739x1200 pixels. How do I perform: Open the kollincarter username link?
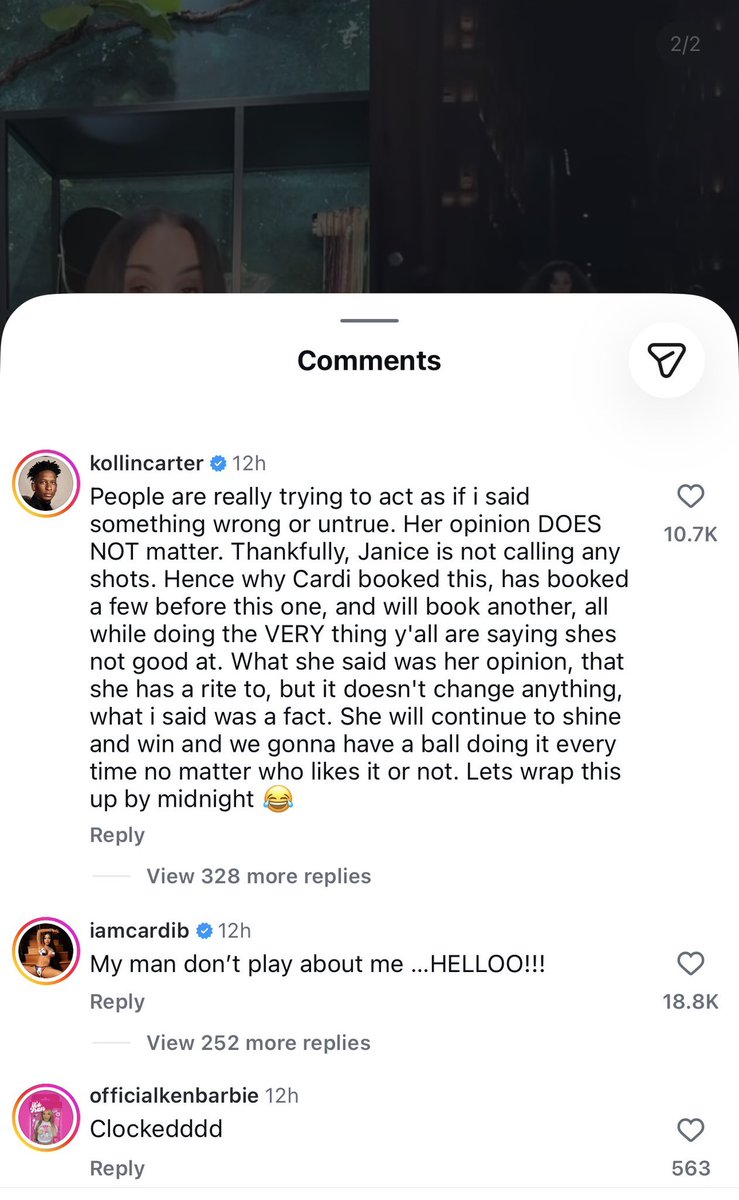146,464
